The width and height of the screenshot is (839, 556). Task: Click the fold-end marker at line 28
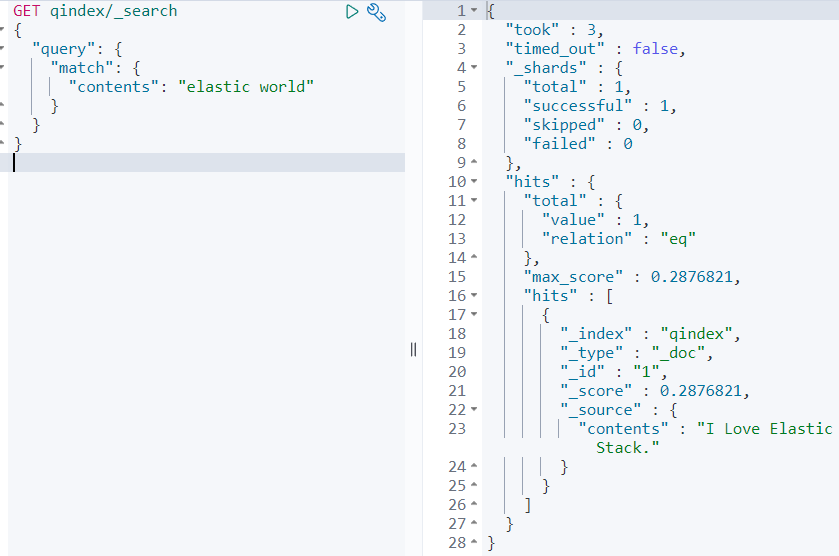pyautogui.click(x=474, y=543)
